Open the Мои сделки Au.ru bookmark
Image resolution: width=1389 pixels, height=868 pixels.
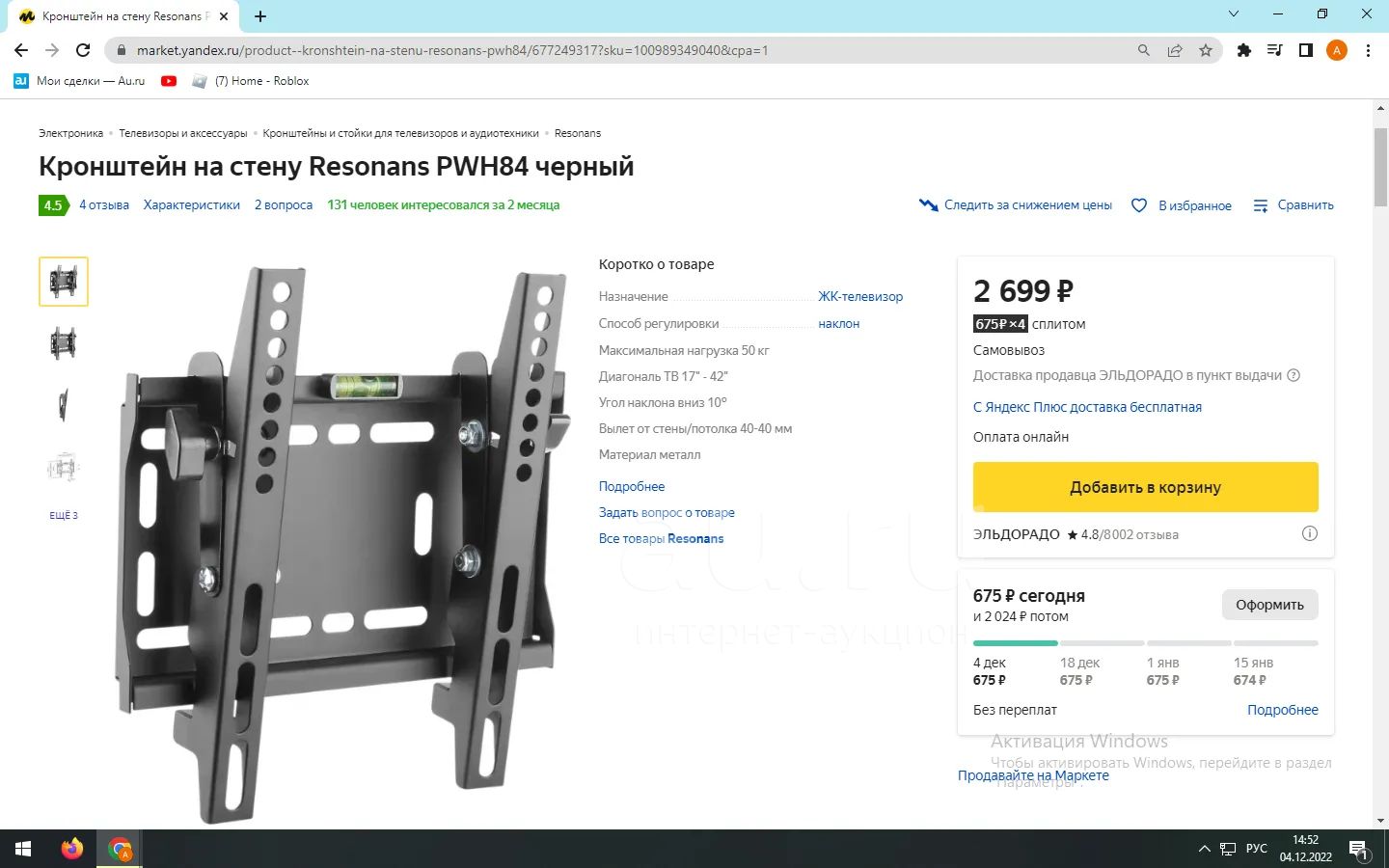click(79, 81)
